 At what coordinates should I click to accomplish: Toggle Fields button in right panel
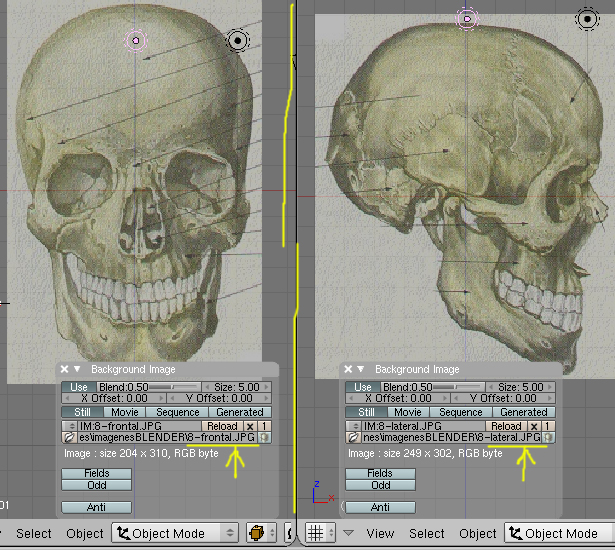(x=380, y=473)
